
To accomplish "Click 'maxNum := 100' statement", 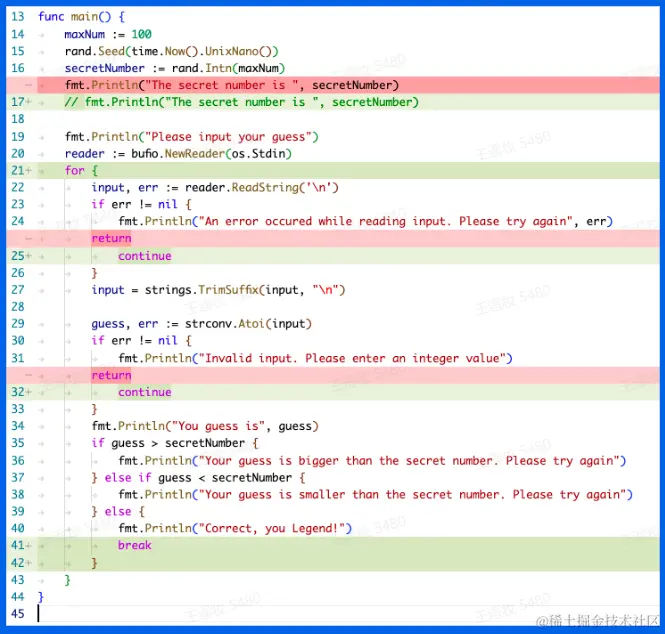I will click(x=108, y=34).
